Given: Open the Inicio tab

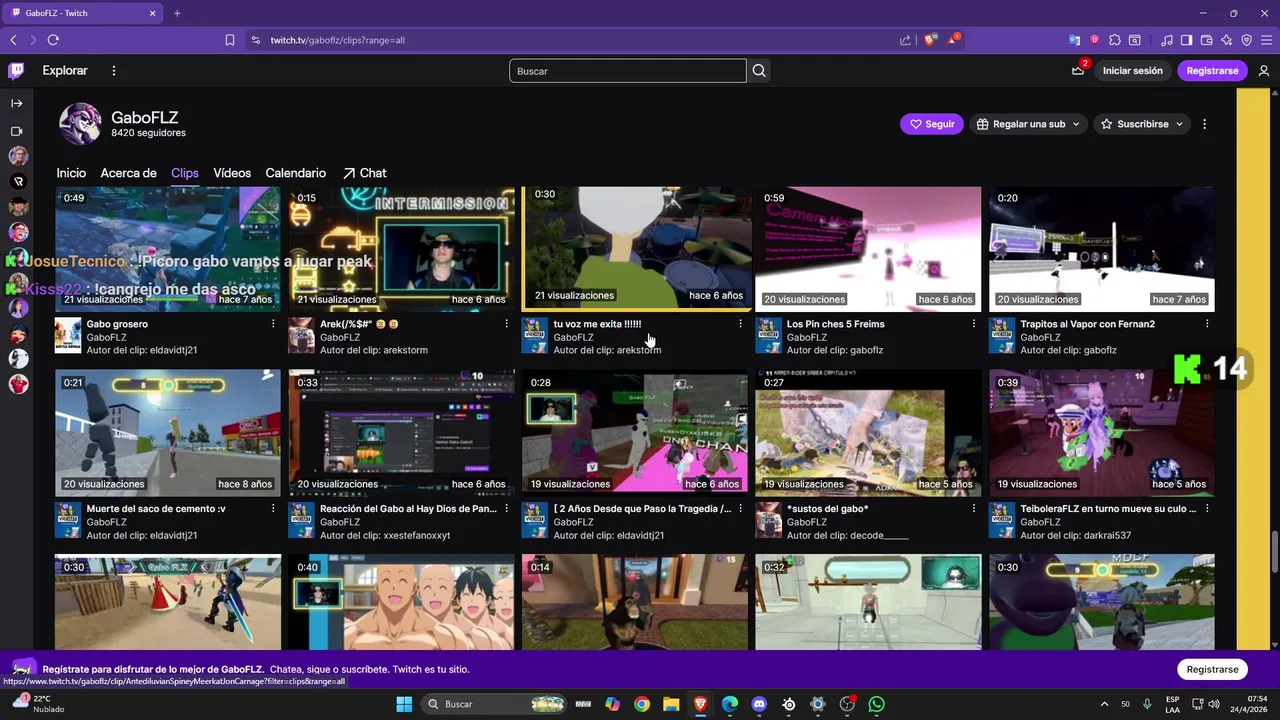Looking at the screenshot, I should pos(71,173).
